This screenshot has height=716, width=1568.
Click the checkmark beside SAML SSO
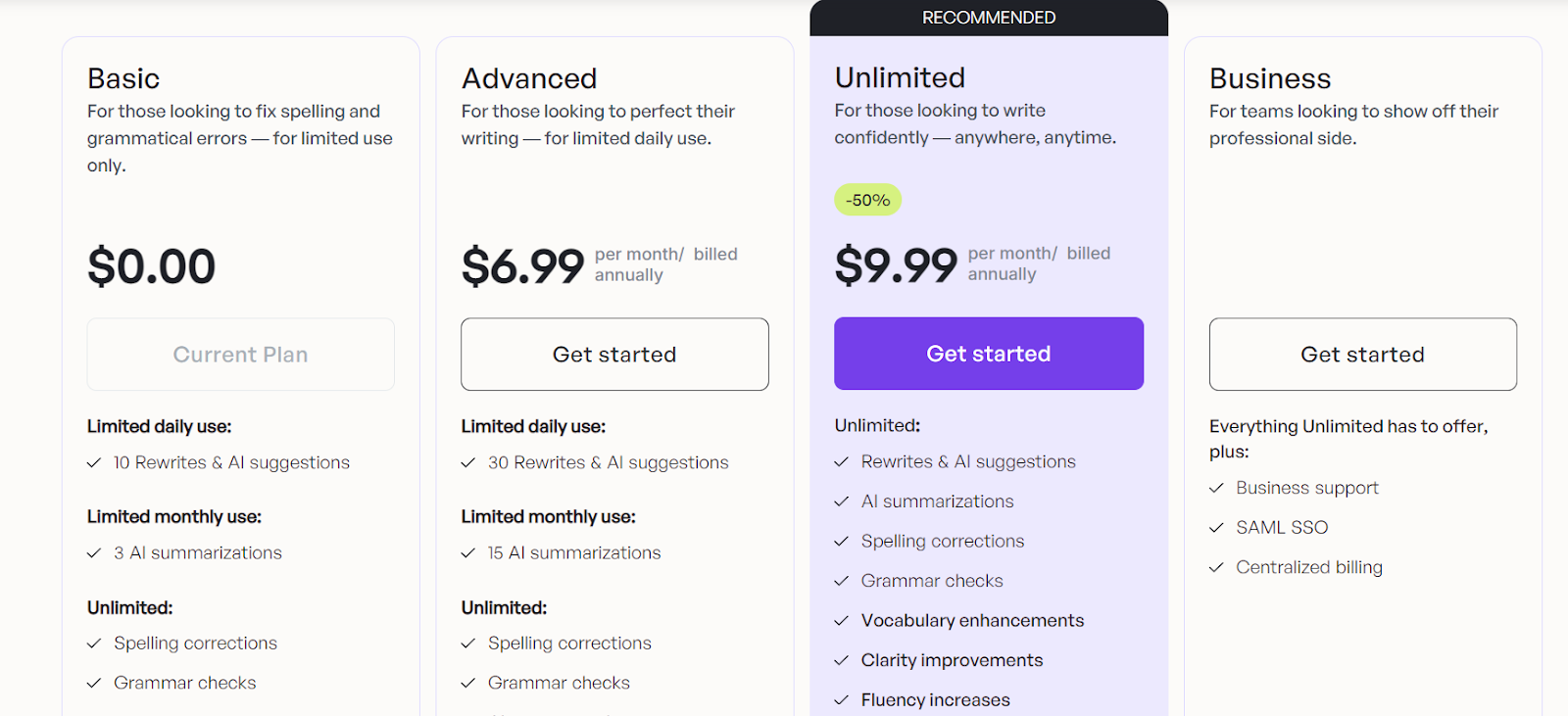(1217, 527)
